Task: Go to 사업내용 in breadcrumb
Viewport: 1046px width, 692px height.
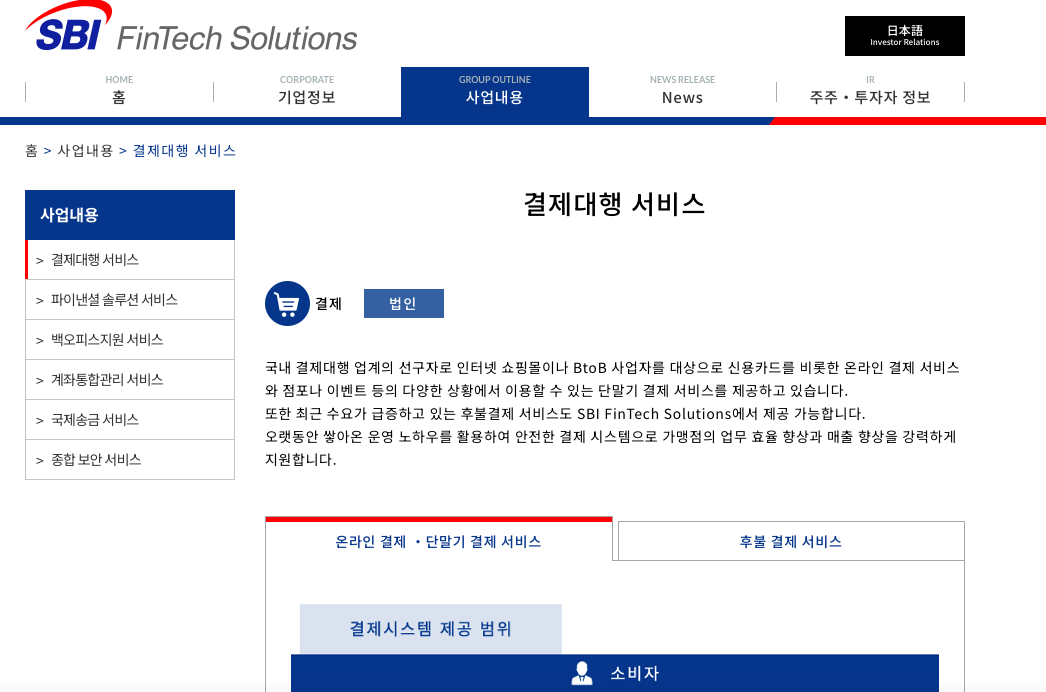Action: 85,151
